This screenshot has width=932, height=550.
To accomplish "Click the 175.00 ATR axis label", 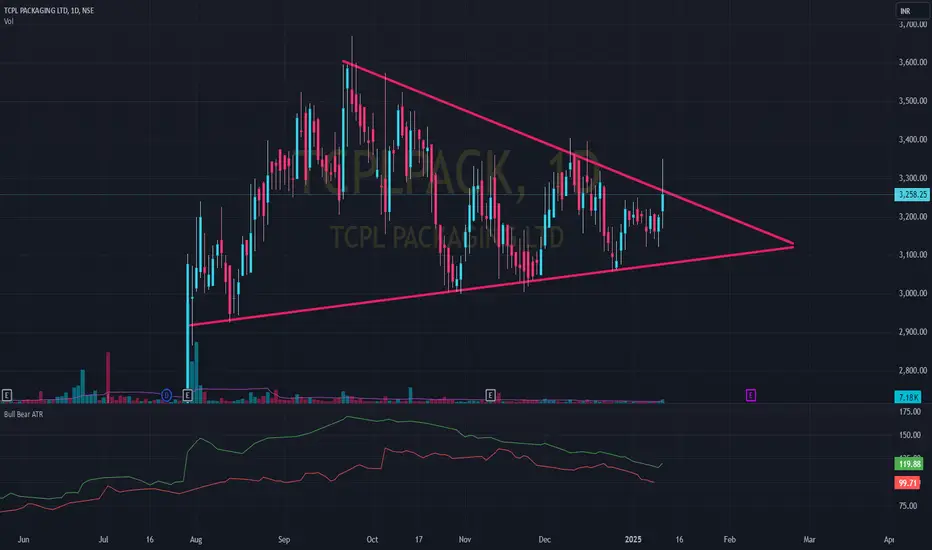I will [x=910, y=411].
